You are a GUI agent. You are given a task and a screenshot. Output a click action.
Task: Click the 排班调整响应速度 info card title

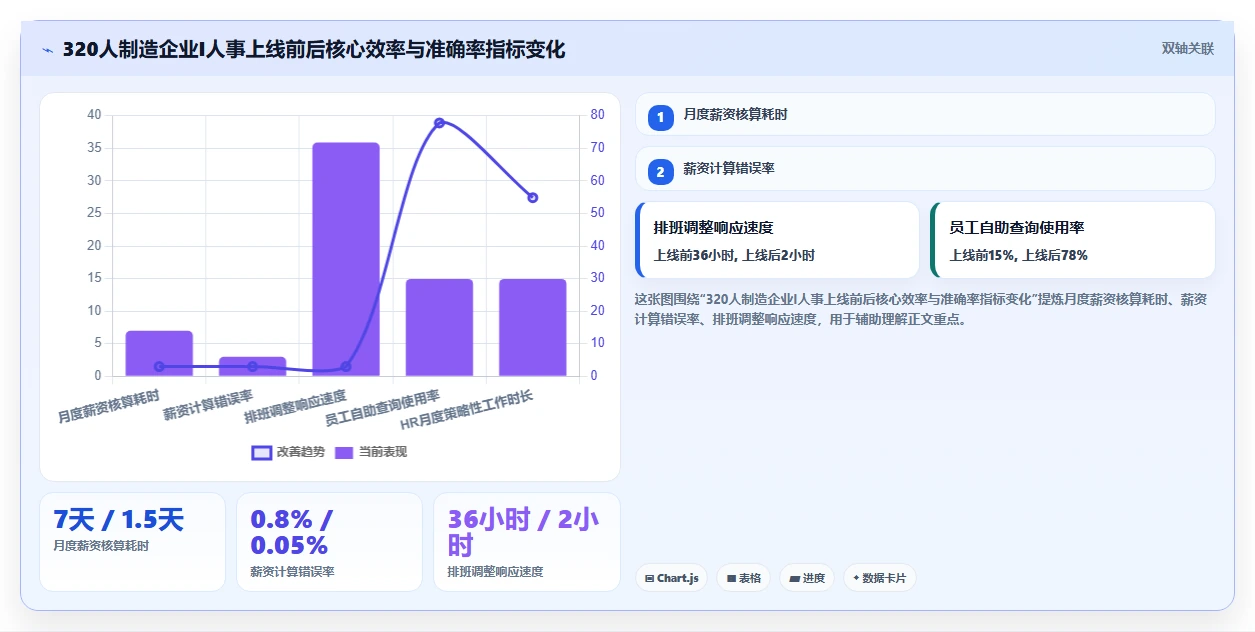713,228
